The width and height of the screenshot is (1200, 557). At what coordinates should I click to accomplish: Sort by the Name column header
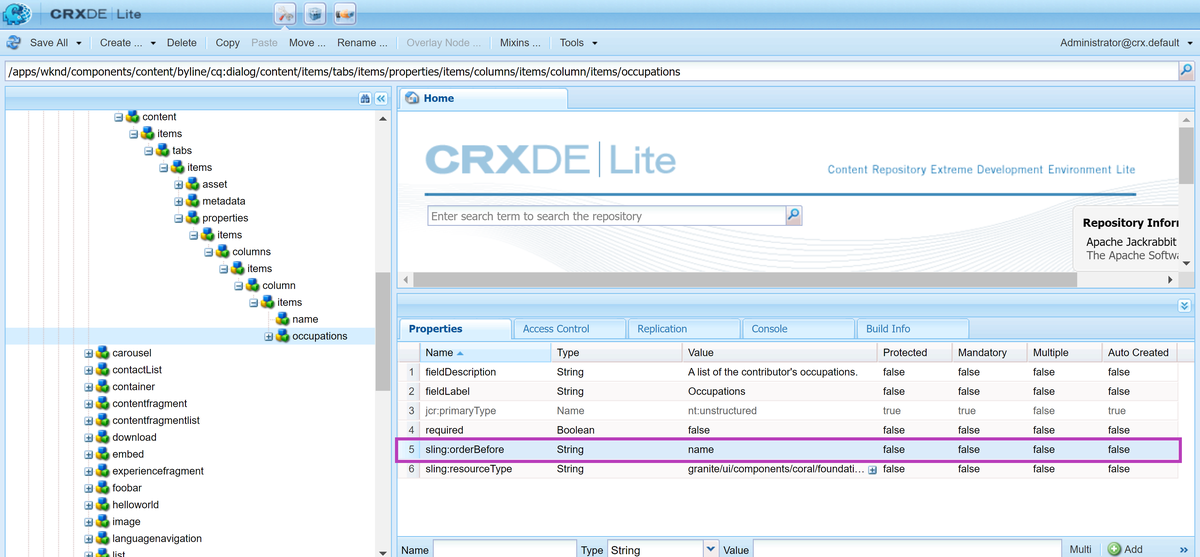(x=485, y=352)
